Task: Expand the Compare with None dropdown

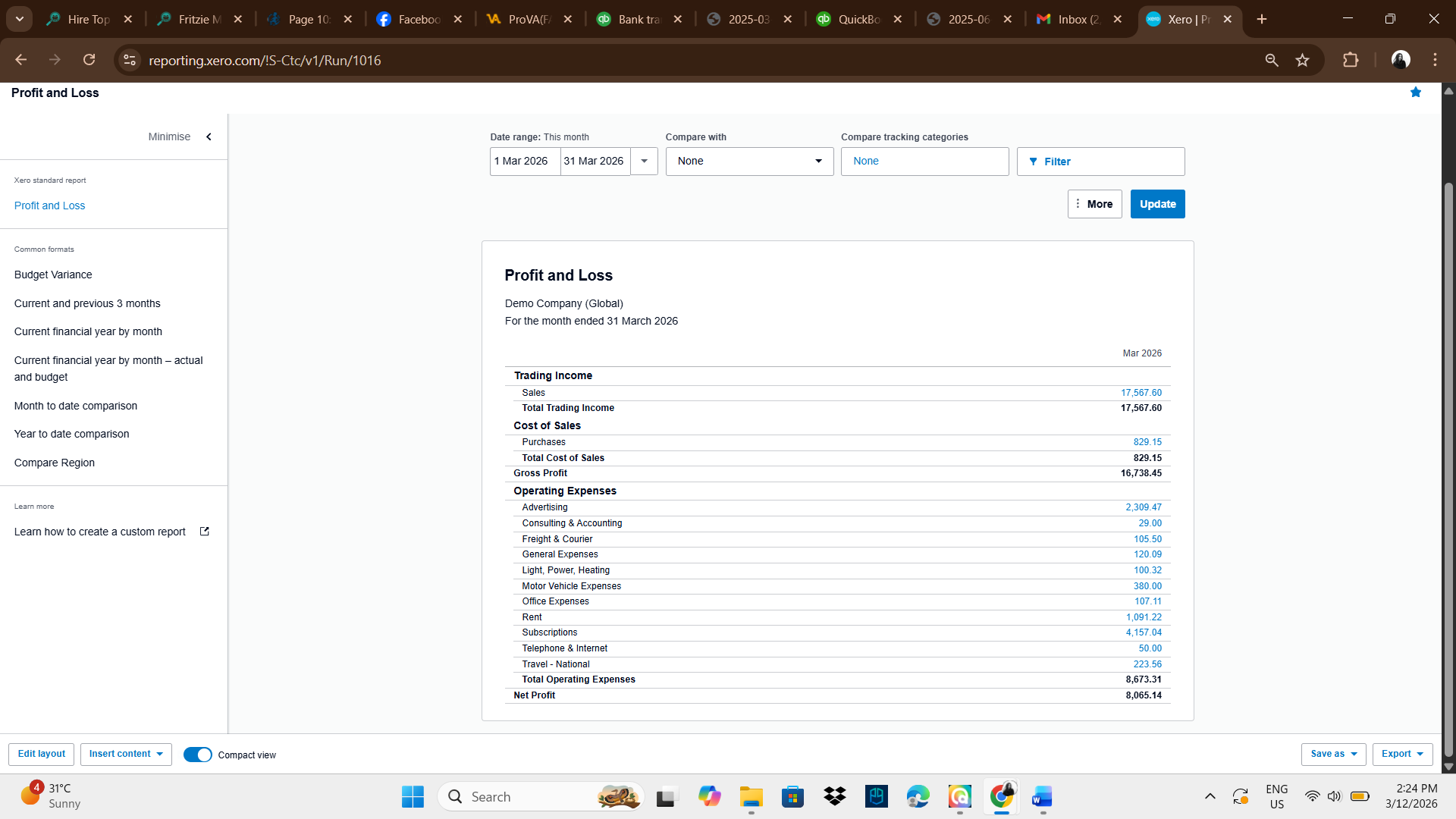Action: click(x=749, y=162)
